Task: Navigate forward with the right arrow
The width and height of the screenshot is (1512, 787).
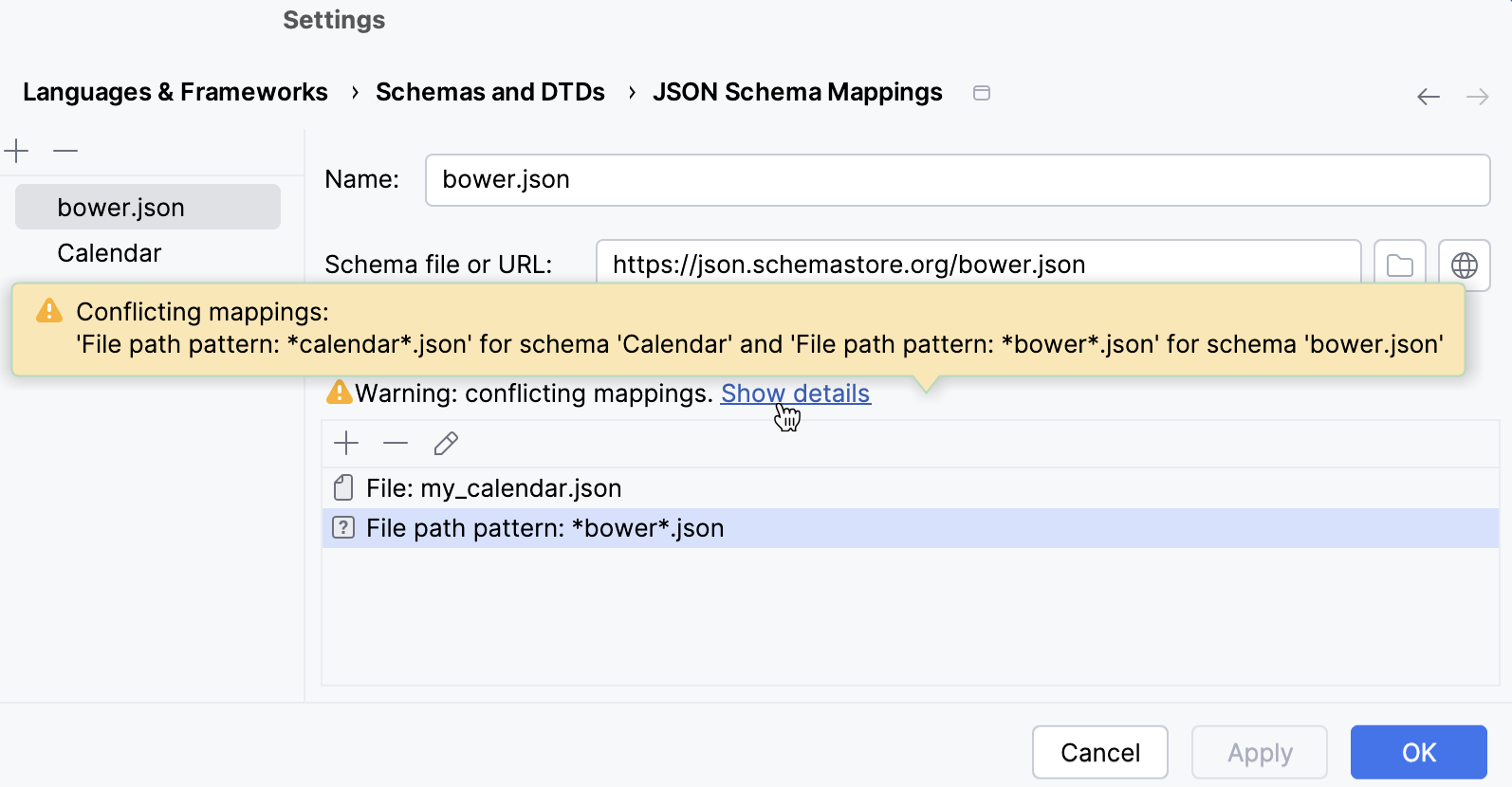Action: point(1477,97)
